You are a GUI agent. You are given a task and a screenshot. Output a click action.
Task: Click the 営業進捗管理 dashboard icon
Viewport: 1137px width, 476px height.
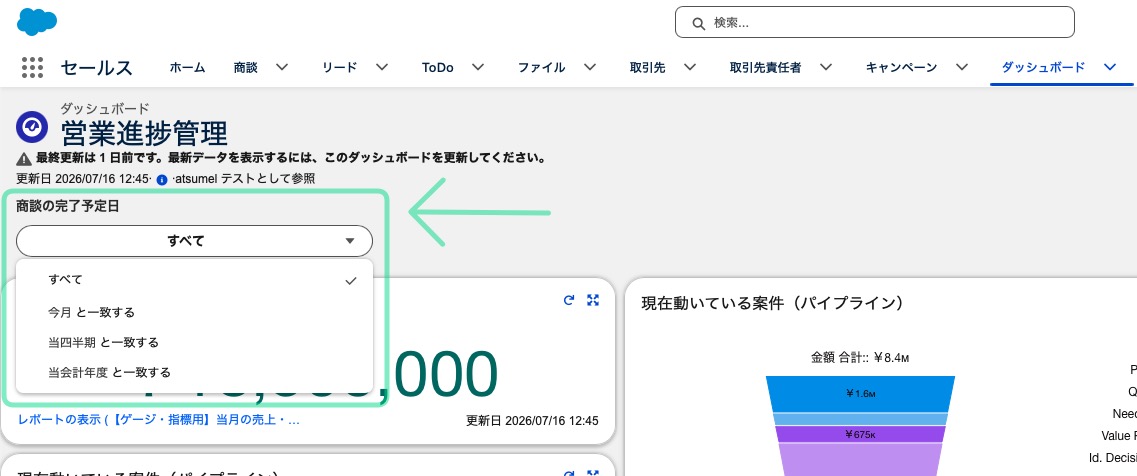coord(32,126)
